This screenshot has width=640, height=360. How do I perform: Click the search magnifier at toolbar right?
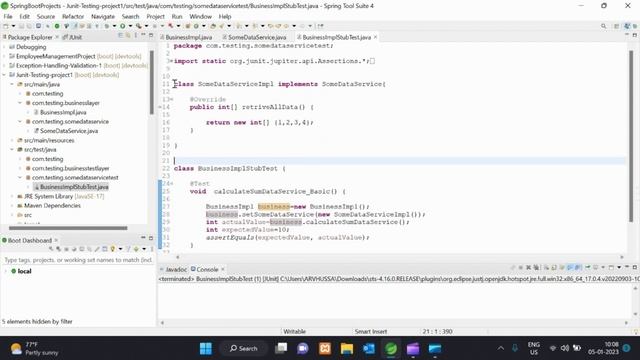point(604,26)
